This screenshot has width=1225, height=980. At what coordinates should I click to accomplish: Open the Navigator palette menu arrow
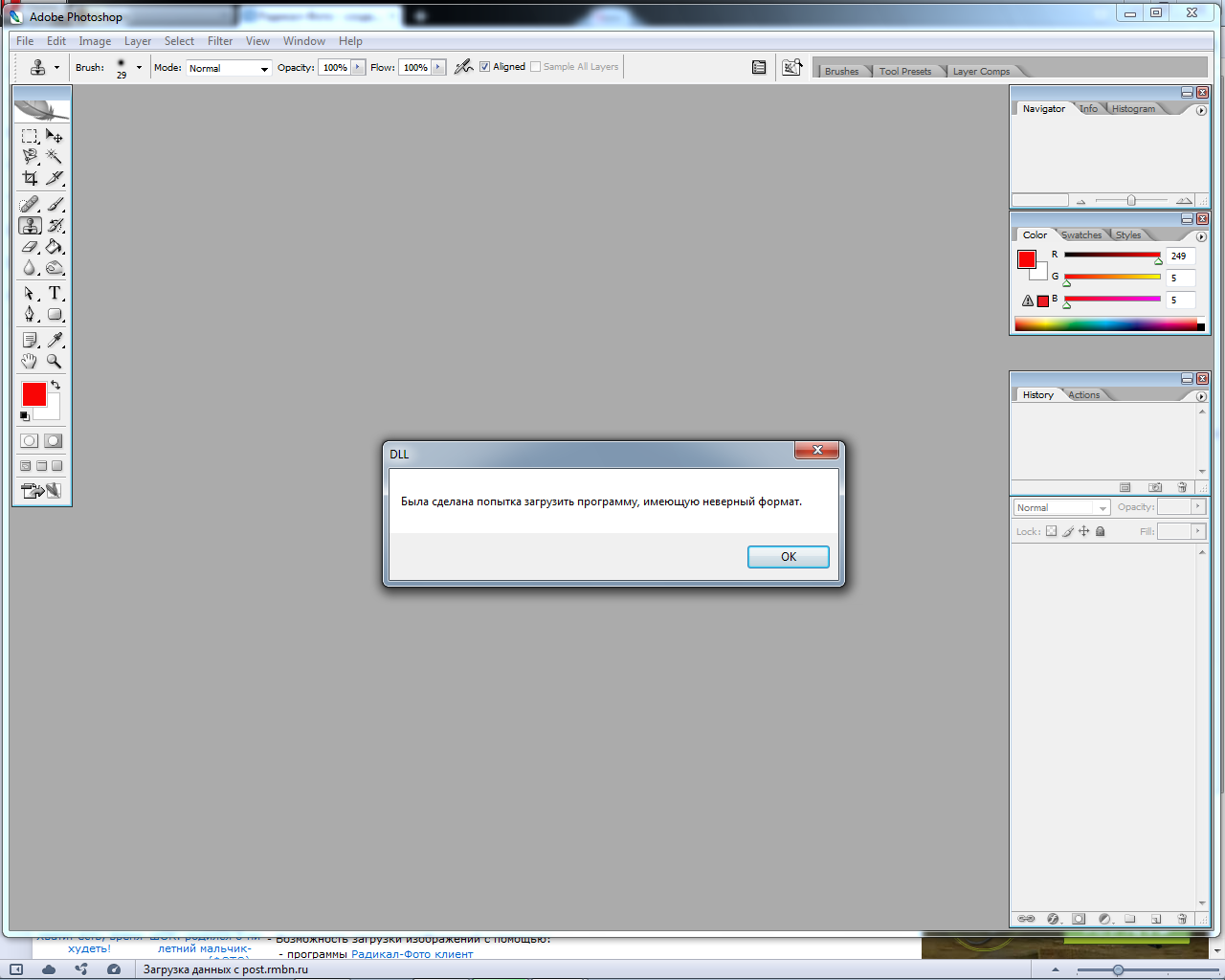pos(1201,111)
